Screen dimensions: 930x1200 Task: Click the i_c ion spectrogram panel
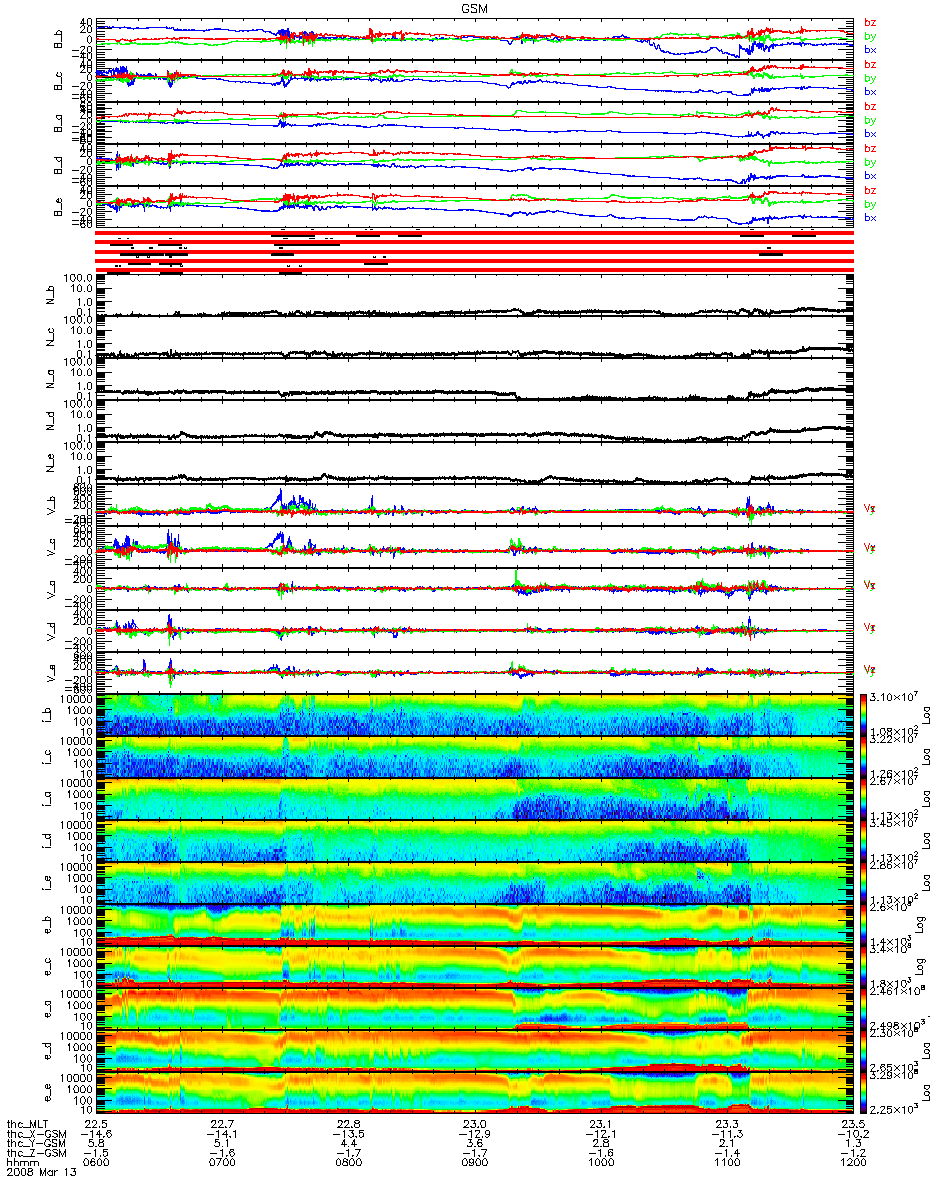point(474,758)
